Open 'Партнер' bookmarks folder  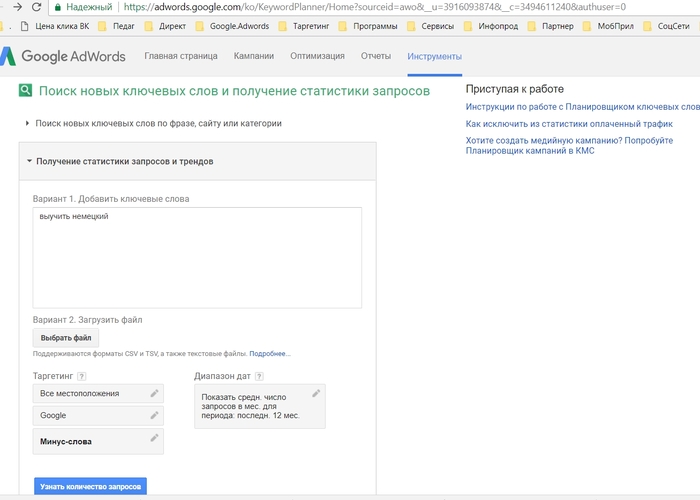(551, 26)
